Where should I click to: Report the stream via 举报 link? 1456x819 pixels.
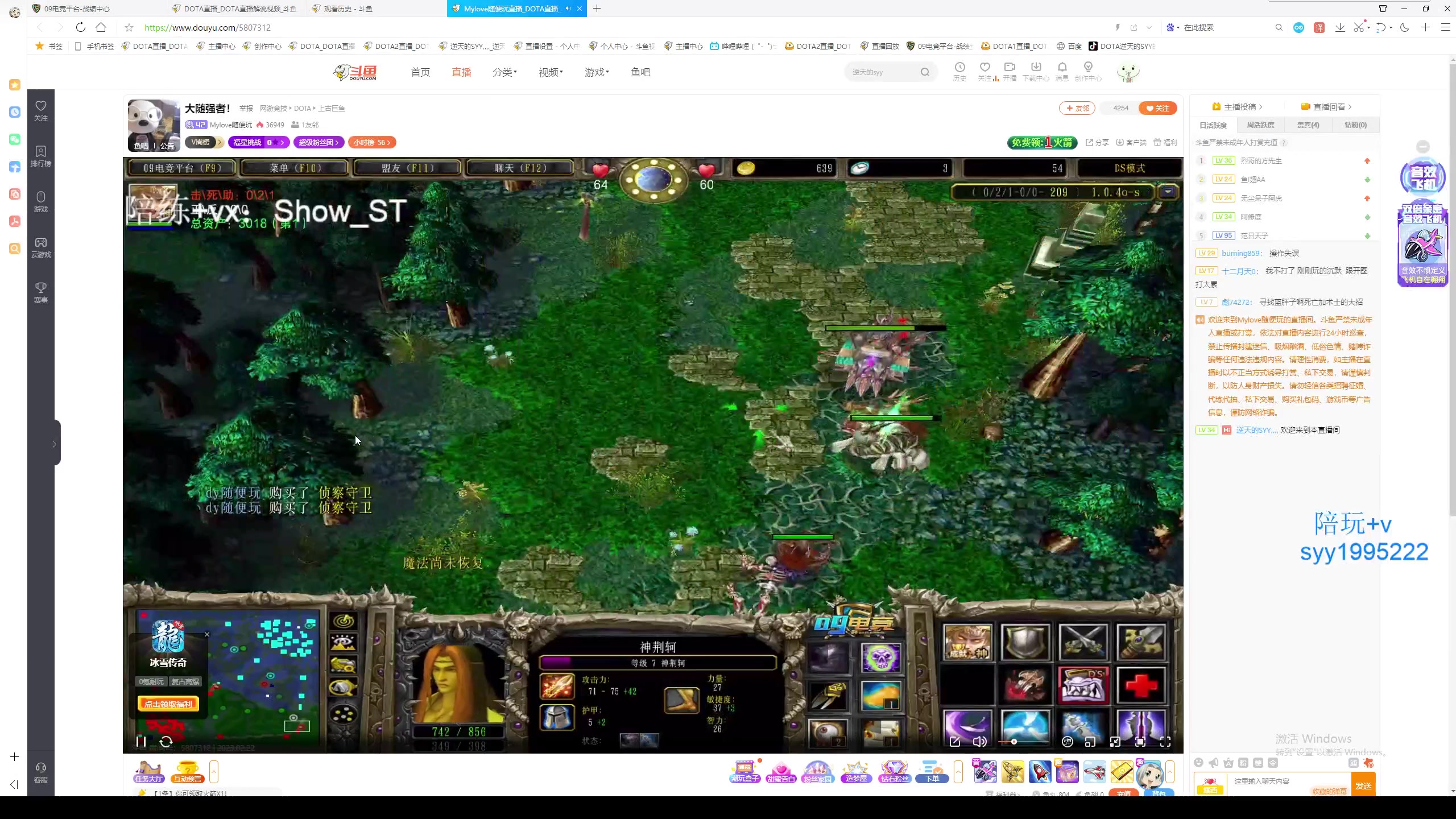[x=246, y=108]
